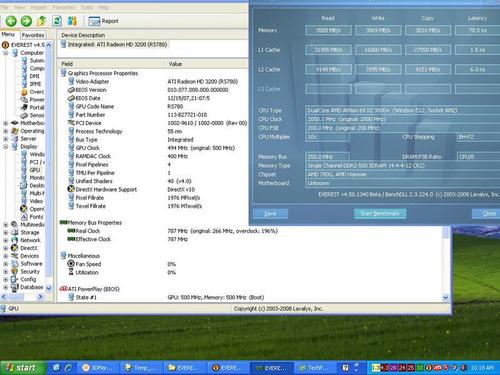Click the DirectX Hardware Support row icon
The height and width of the screenshot is (375, 500).
pos(71,189)
